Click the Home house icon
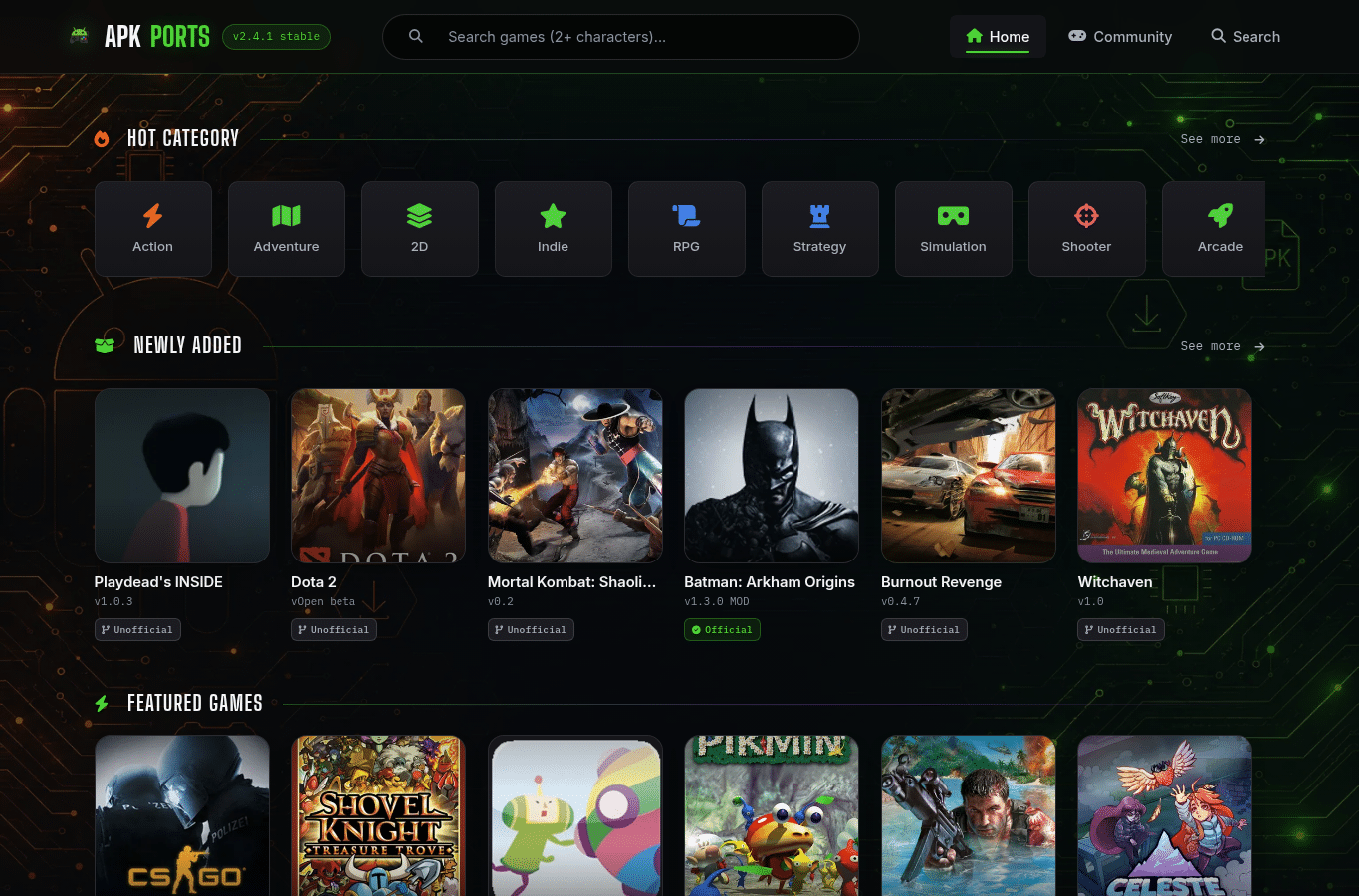Viewport: 1359px width, 896px height. tap(975, 36)
